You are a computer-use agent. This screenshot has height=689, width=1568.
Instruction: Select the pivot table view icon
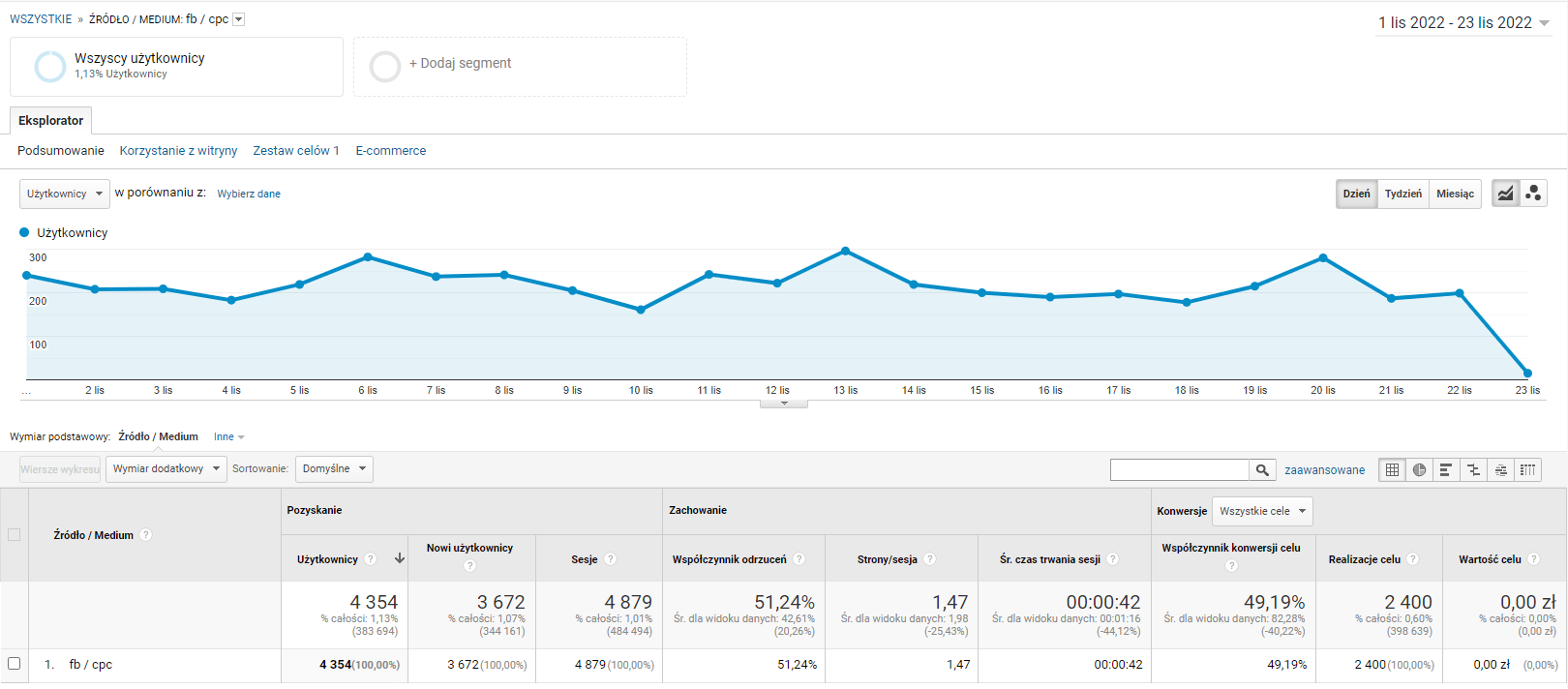1527,470
